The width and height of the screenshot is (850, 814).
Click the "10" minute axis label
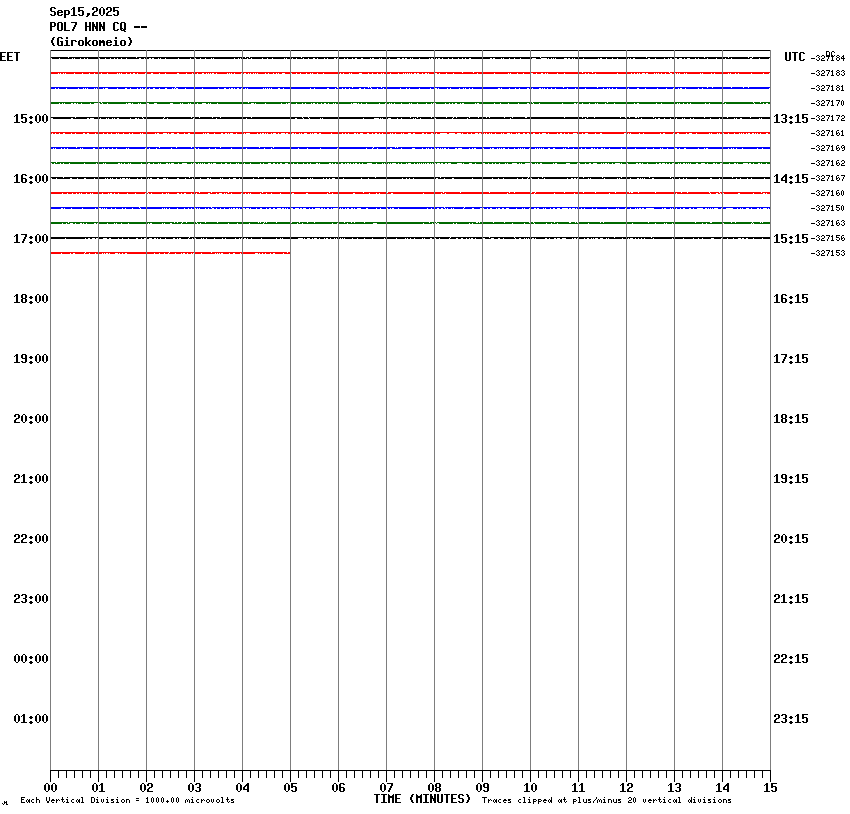coord(530,788)
